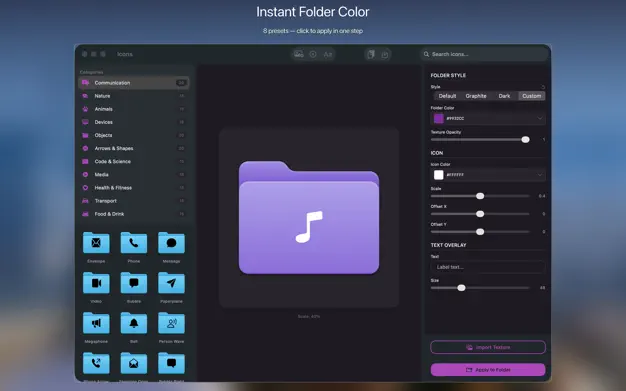Pick the Bubble folder icon

coord(134,283)
